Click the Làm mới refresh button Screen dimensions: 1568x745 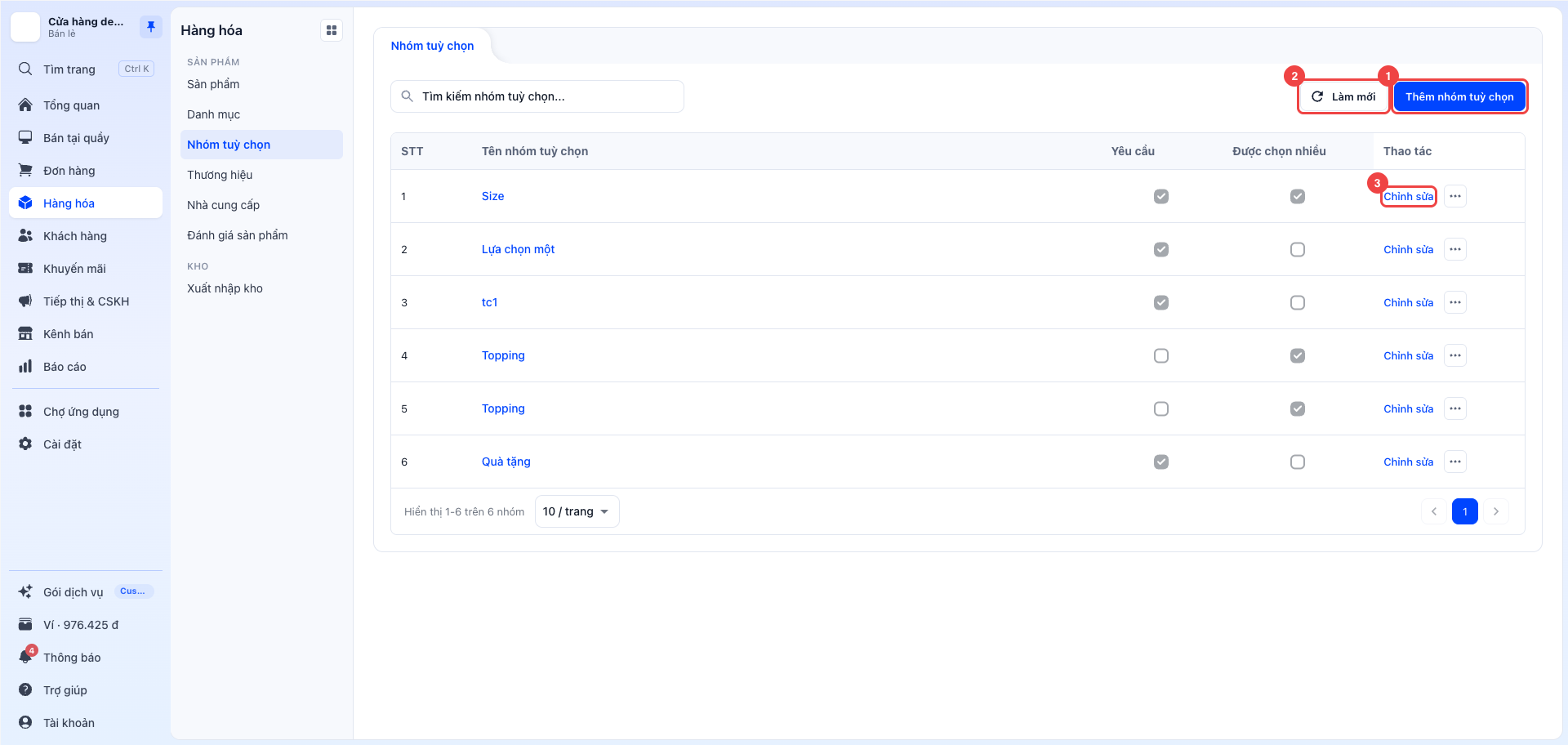coord(1343,96)
